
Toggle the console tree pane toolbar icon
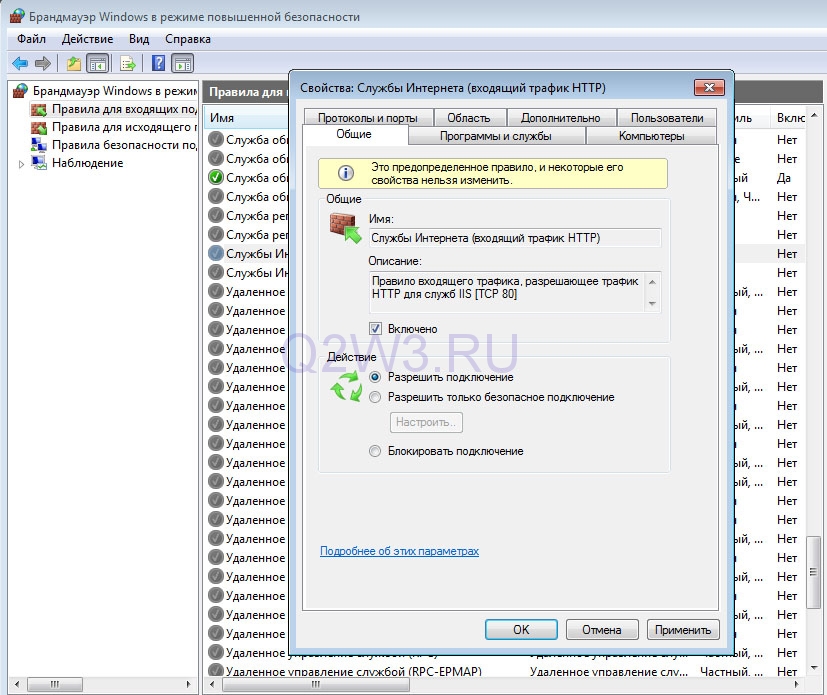pos(98,64)
